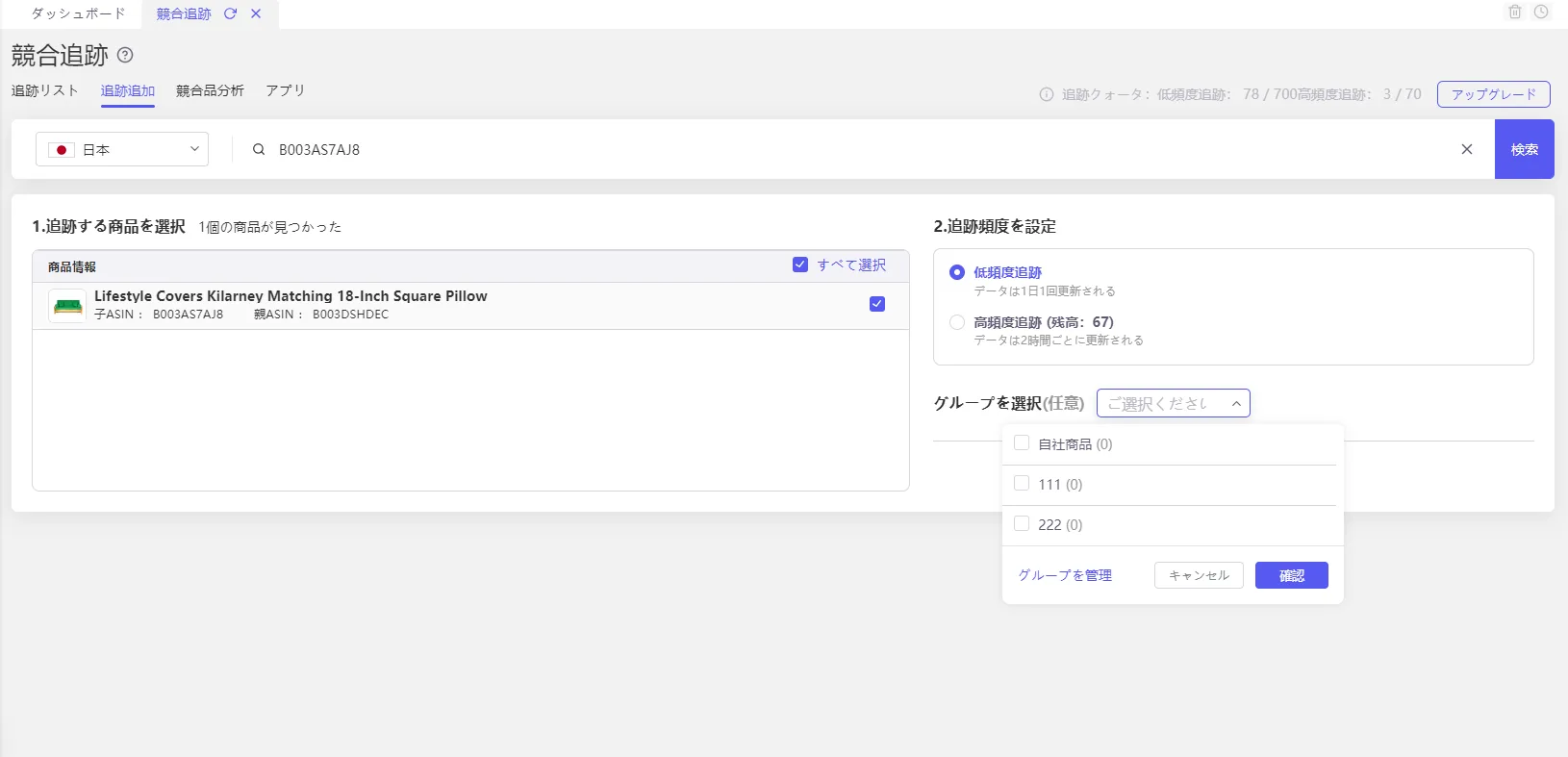The image size is (1568, 757).
Task: Click the 1個の商品が見つかった text
Action: 270,227
